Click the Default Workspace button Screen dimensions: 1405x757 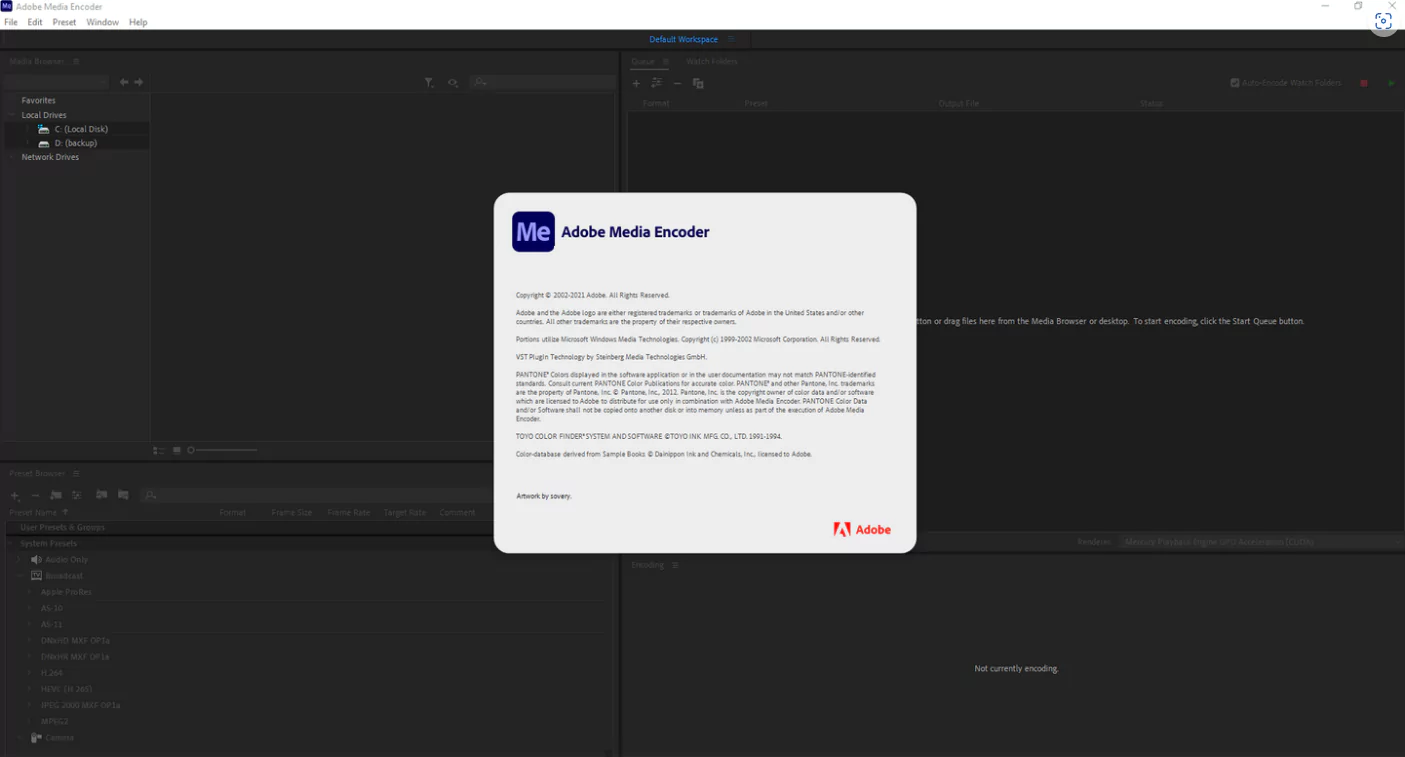[x=686, y=39]
